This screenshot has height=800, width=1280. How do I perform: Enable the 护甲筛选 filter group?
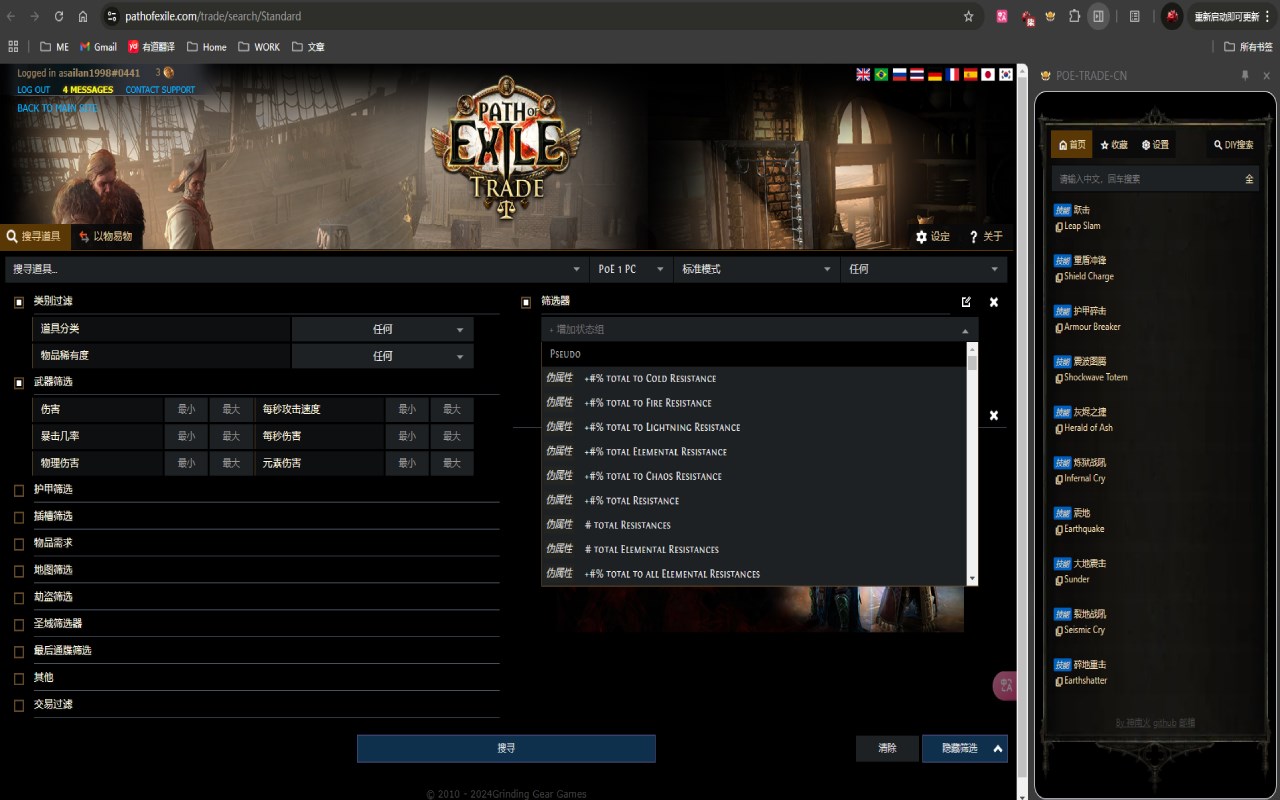(19, 490)
